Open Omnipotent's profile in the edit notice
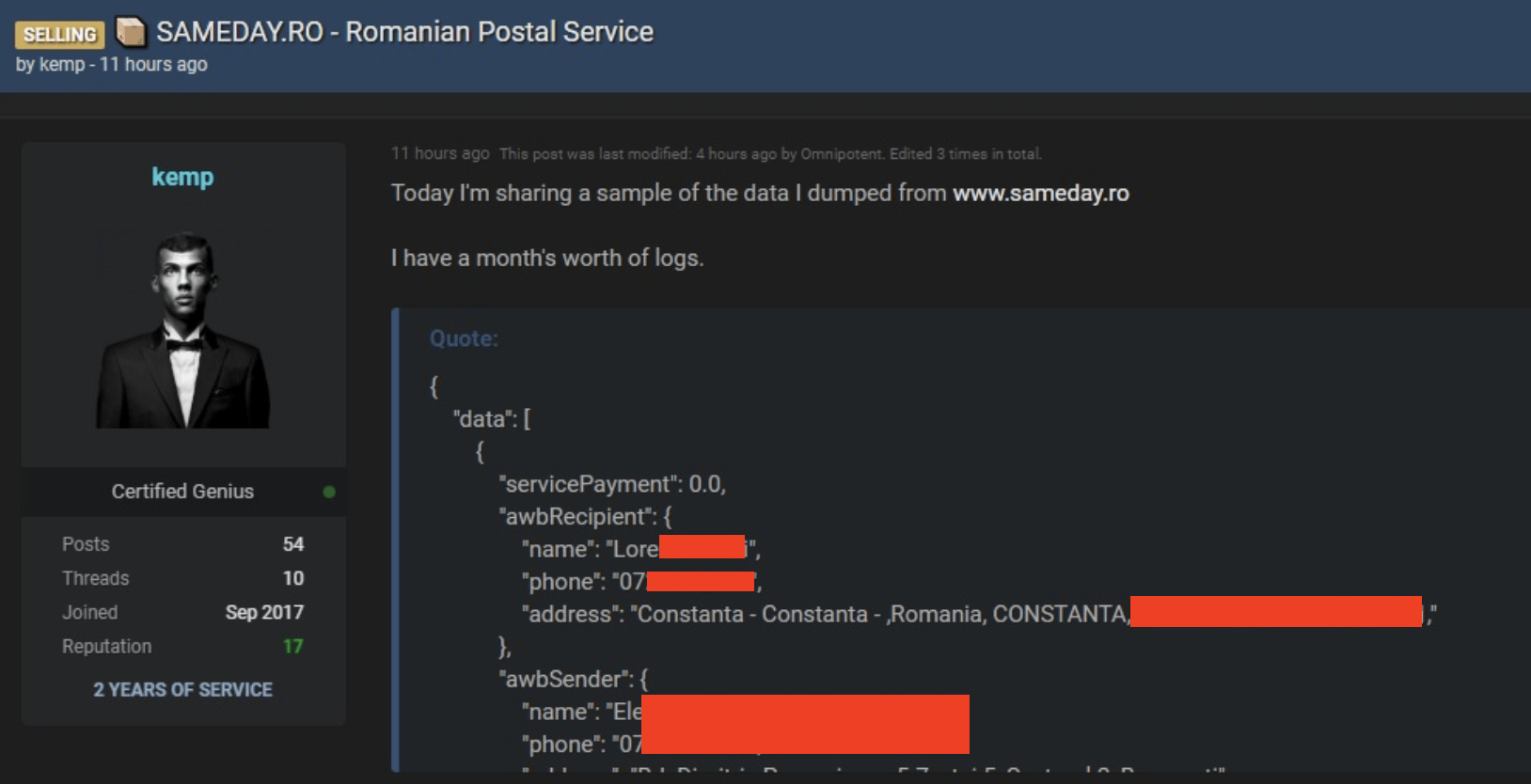 (x=841, y=154)
